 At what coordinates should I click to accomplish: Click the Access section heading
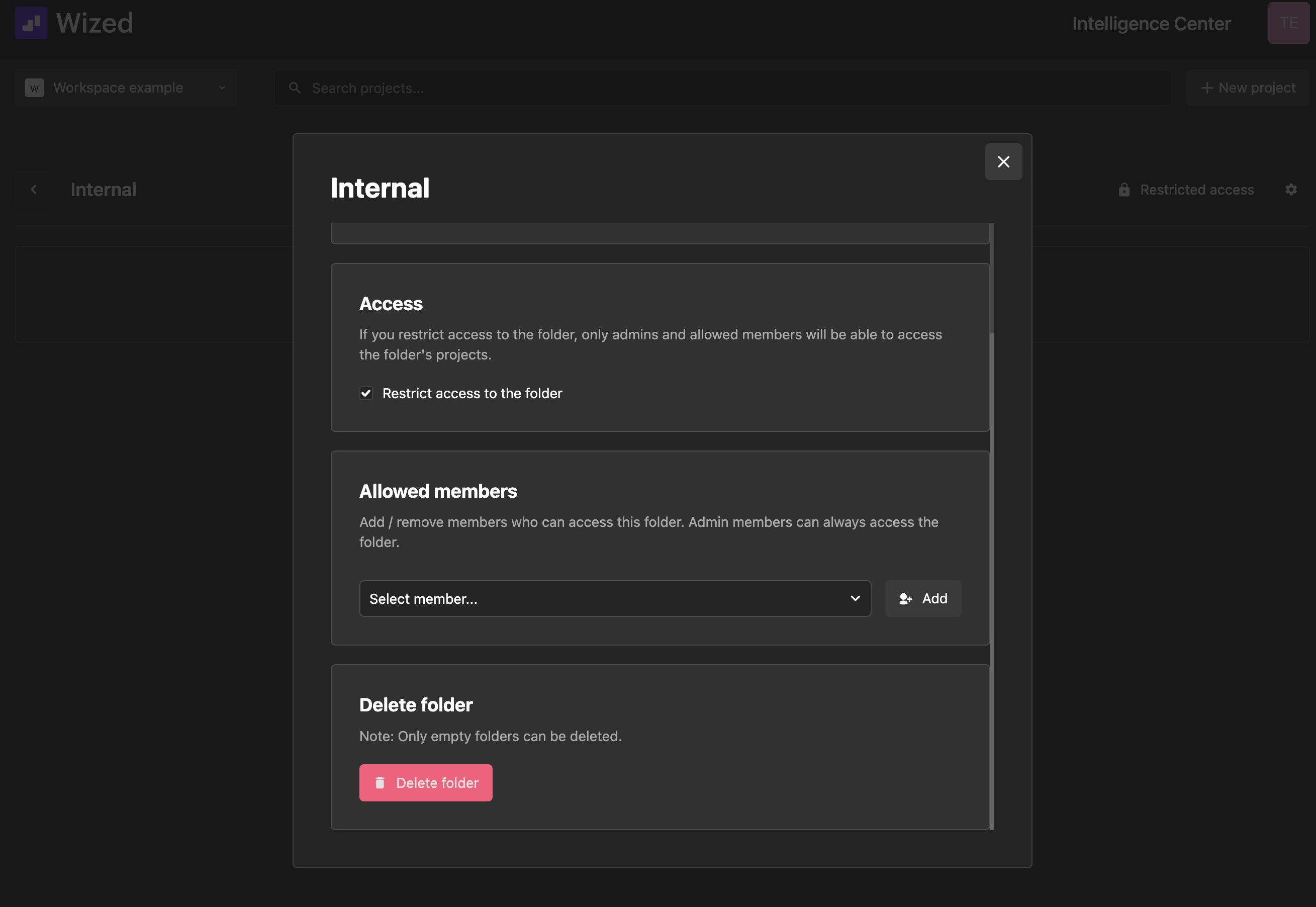point(391,304)
